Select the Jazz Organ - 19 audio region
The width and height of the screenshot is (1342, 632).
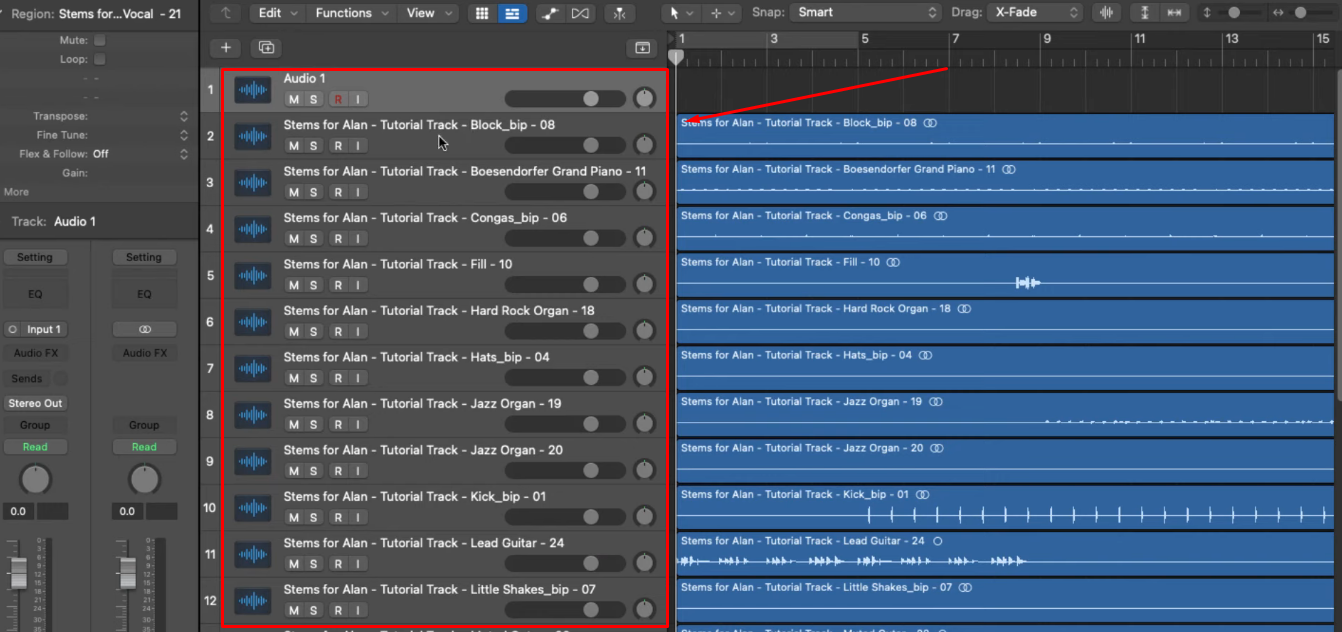1005,416
